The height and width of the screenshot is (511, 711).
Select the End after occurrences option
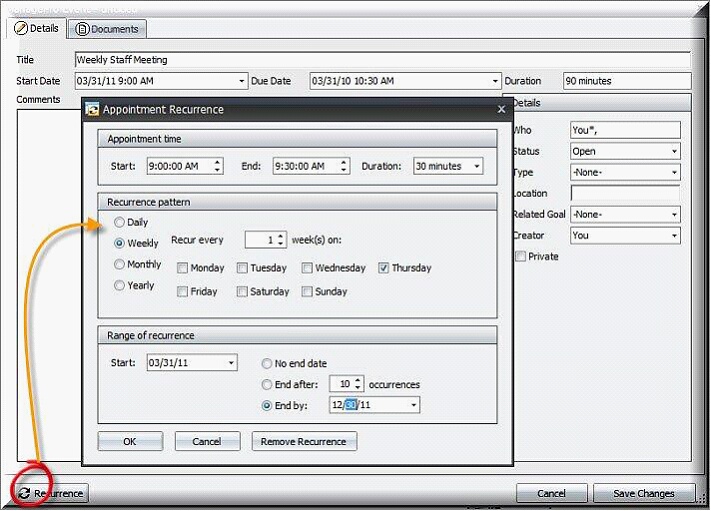tap(267, 384)
